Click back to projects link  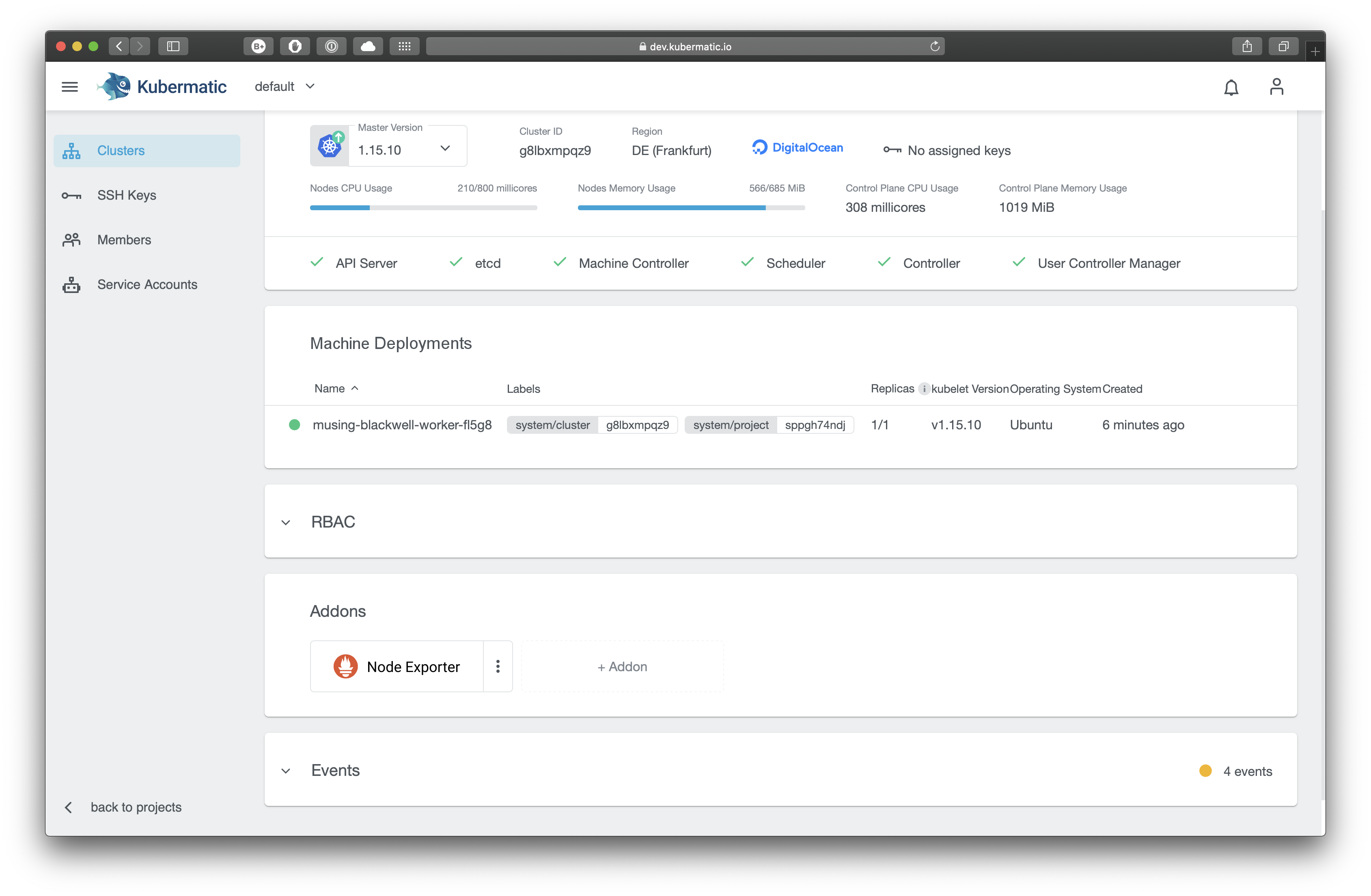click(x=136, y=807)
